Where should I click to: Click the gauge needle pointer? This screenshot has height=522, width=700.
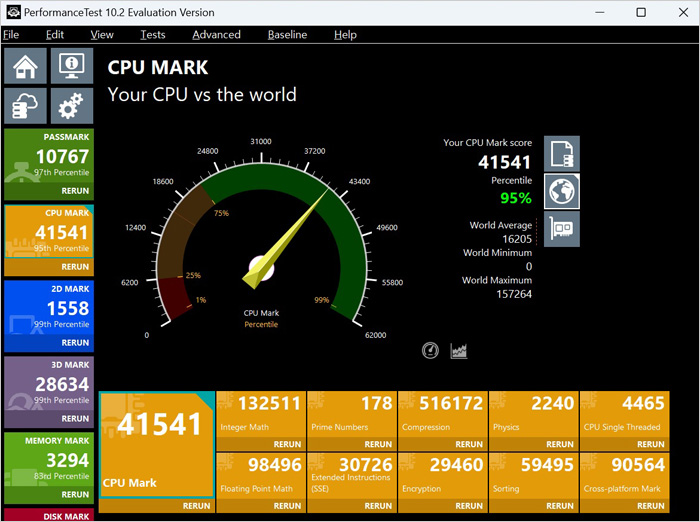coord(286,239)
